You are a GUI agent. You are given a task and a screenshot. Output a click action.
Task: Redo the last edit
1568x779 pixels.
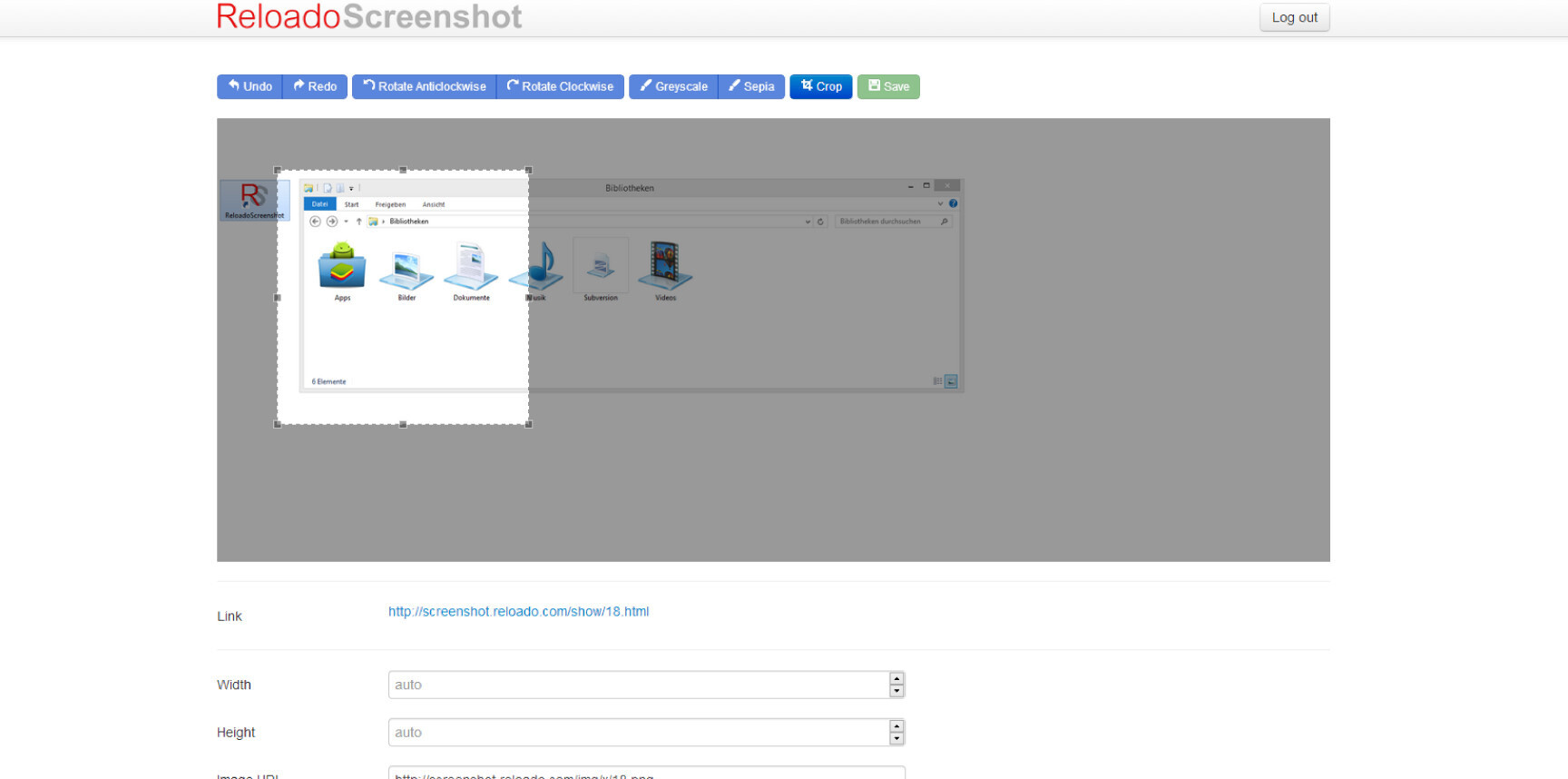pos(315,86)
